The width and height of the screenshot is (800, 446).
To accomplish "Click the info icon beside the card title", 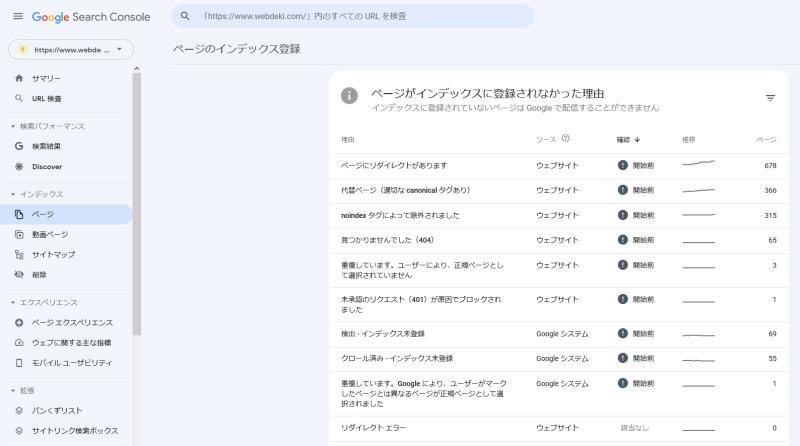I will [x=349, y=95].
